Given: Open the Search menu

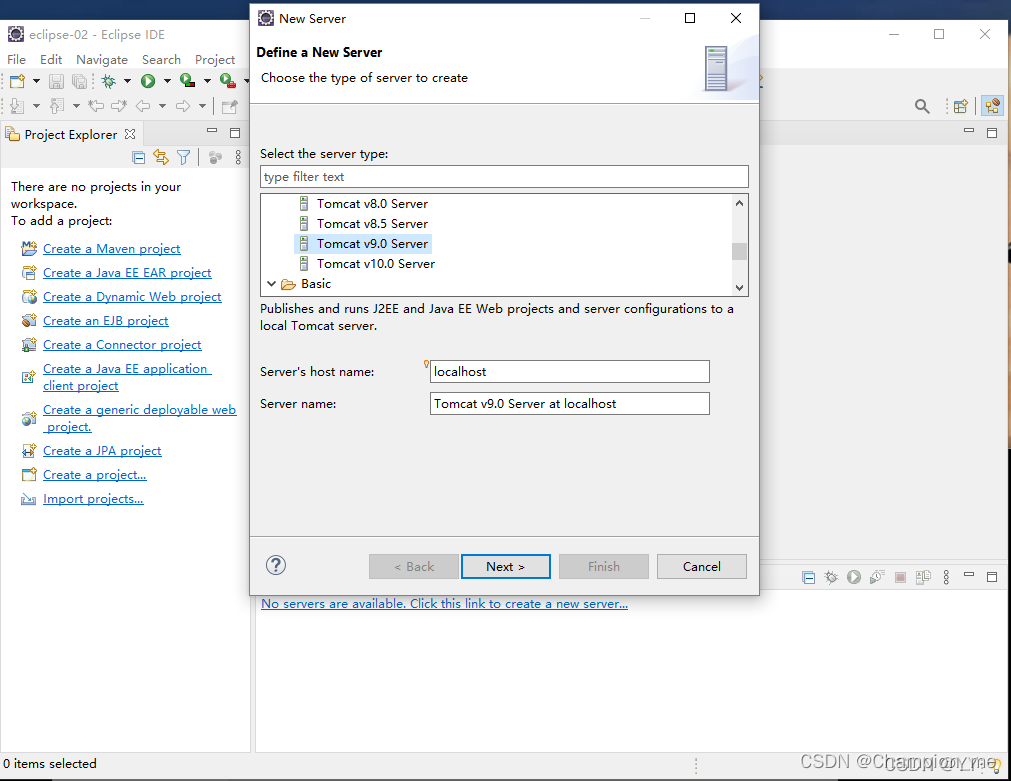Looking at the screenshot, I should tap(161, 59).
